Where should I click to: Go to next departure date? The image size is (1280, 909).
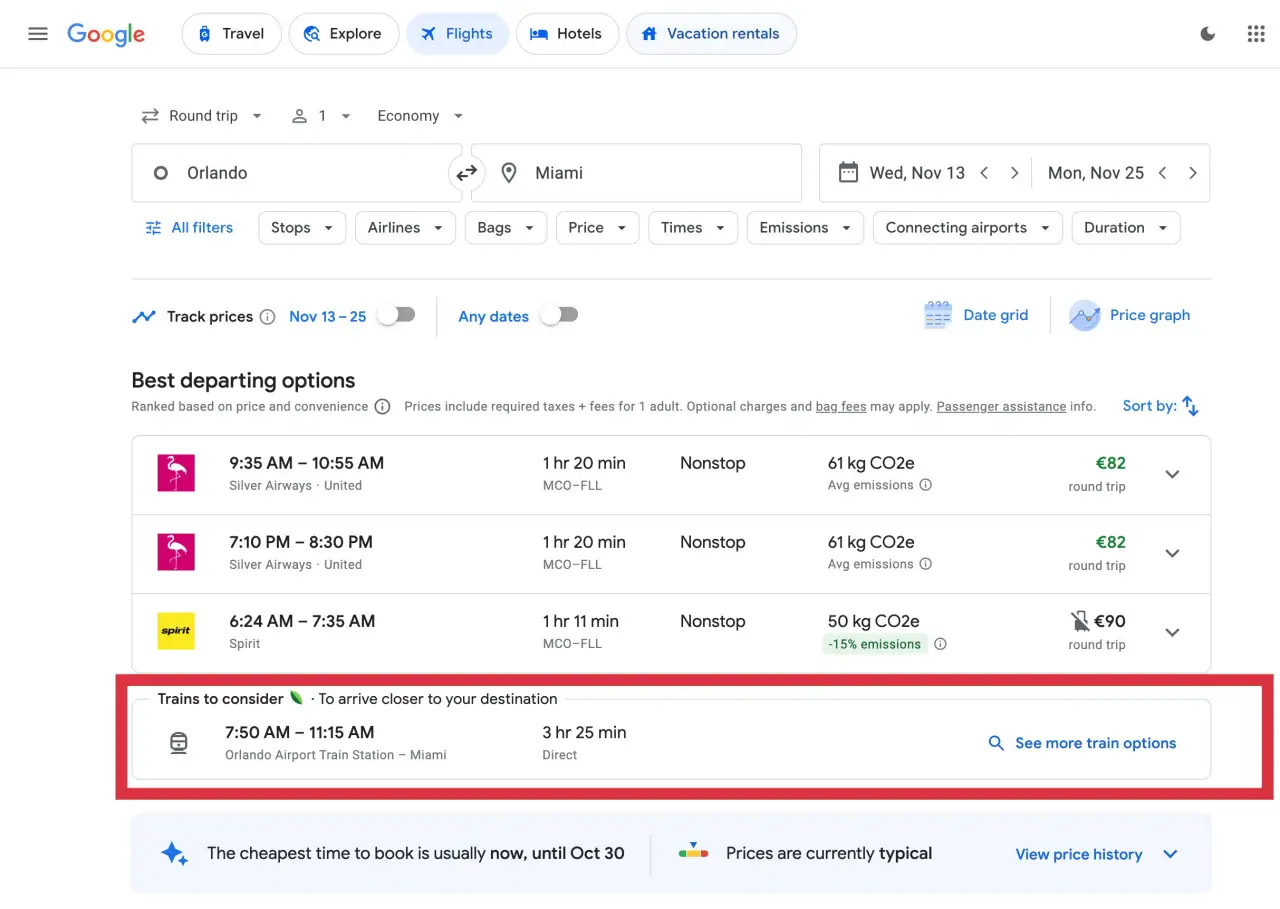(x=1014, y=173)
